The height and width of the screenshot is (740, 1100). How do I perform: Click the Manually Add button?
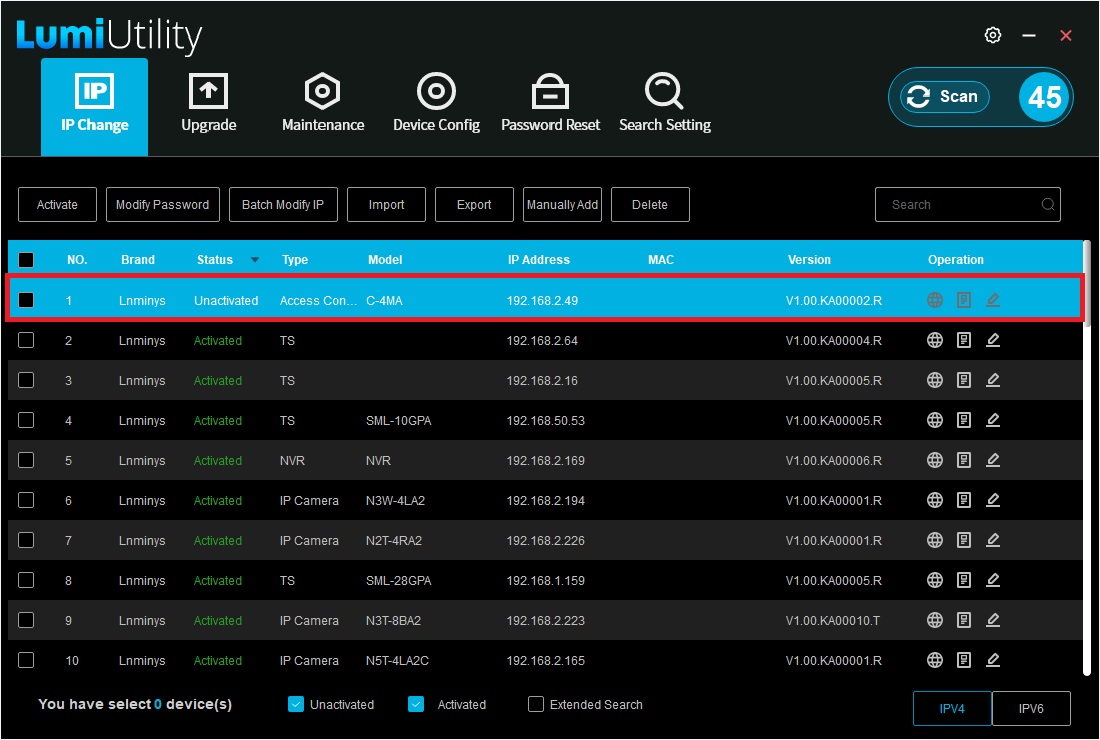point(563,205)
